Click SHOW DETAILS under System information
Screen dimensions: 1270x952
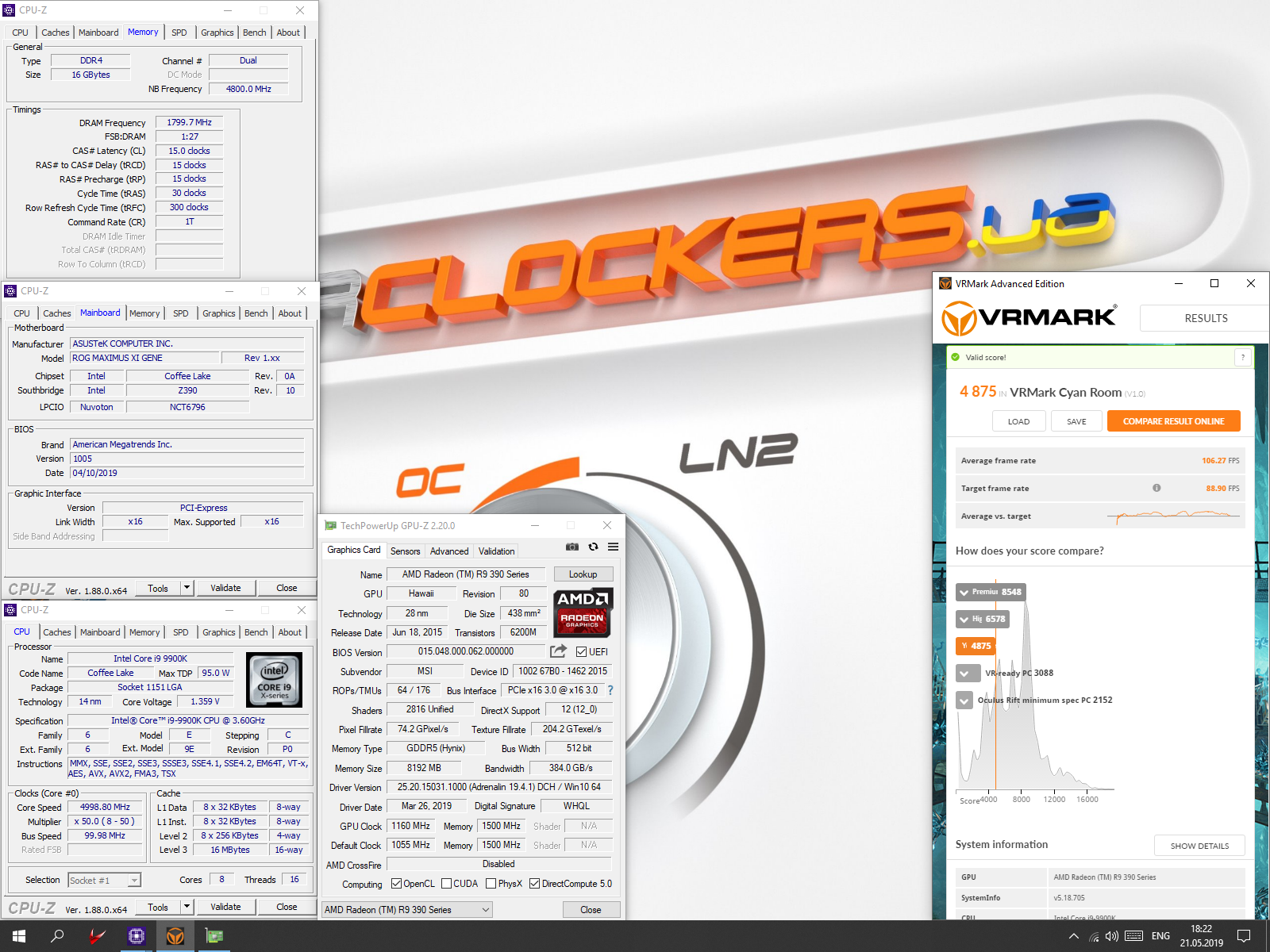point(1199,846)
